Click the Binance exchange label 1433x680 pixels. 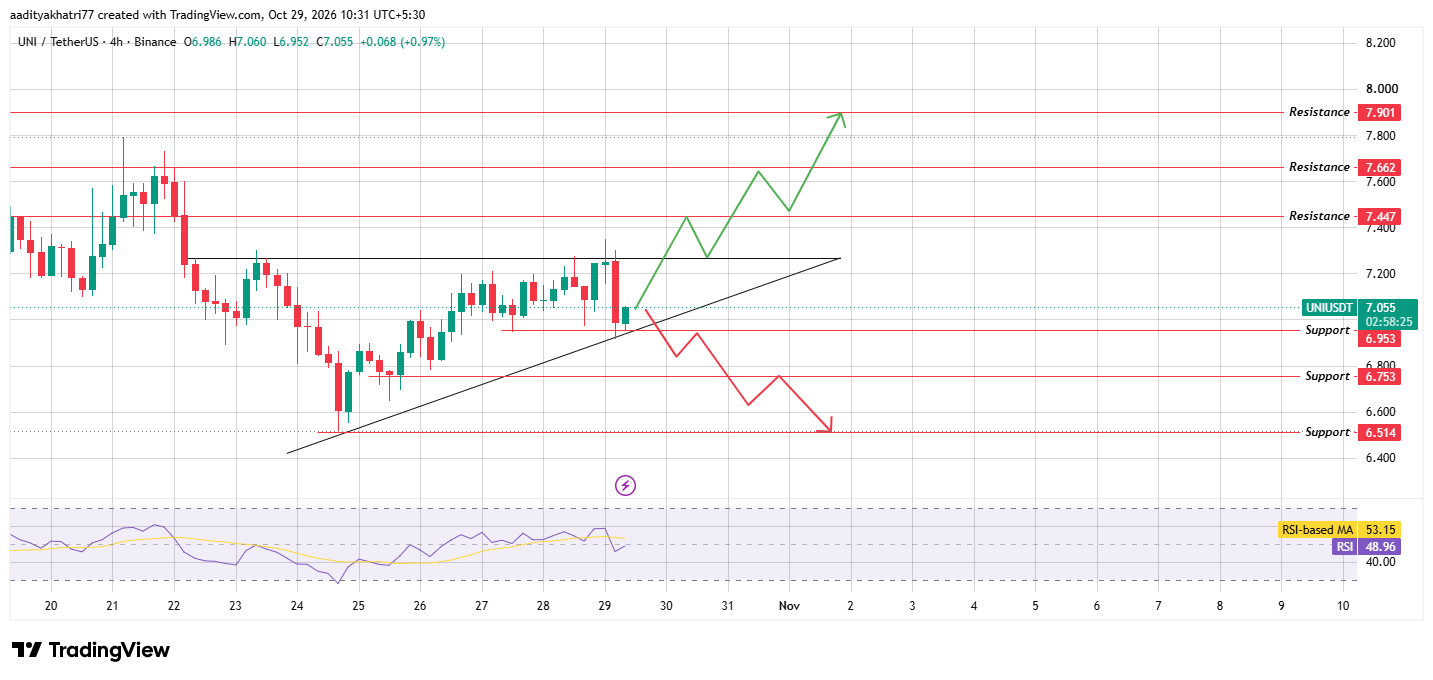(x=157, y=42)
